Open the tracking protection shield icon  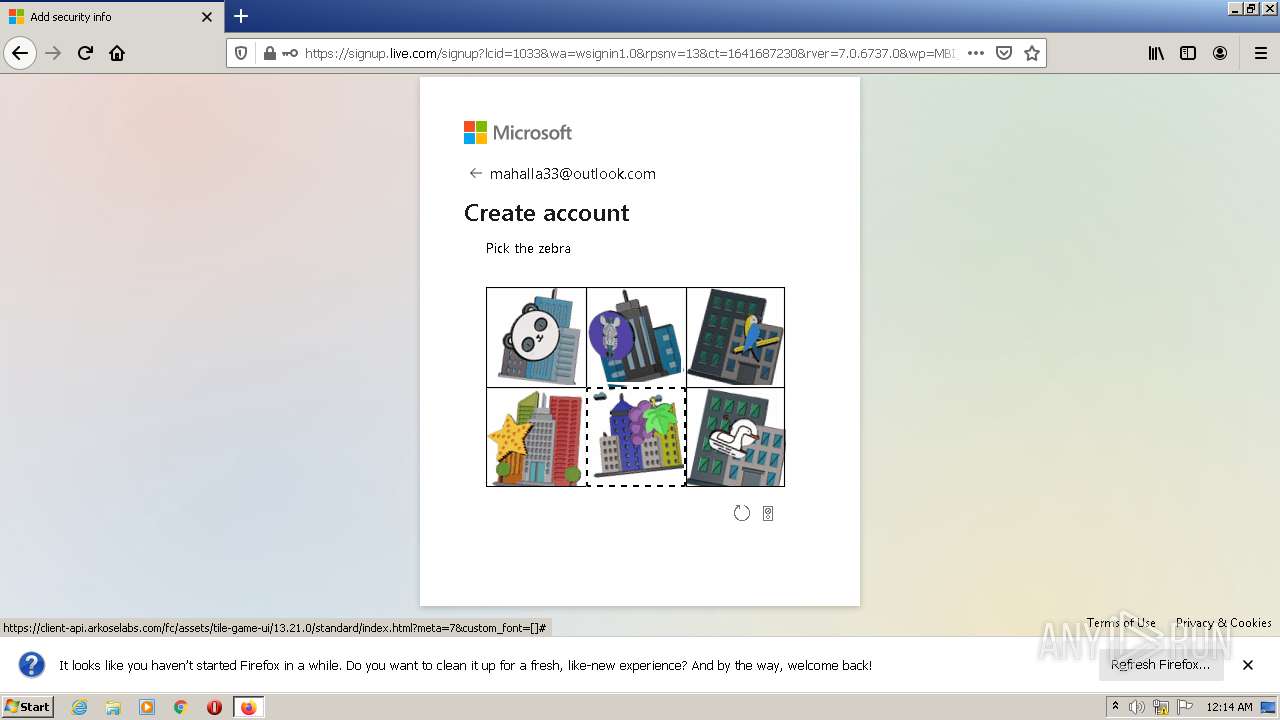241,53
